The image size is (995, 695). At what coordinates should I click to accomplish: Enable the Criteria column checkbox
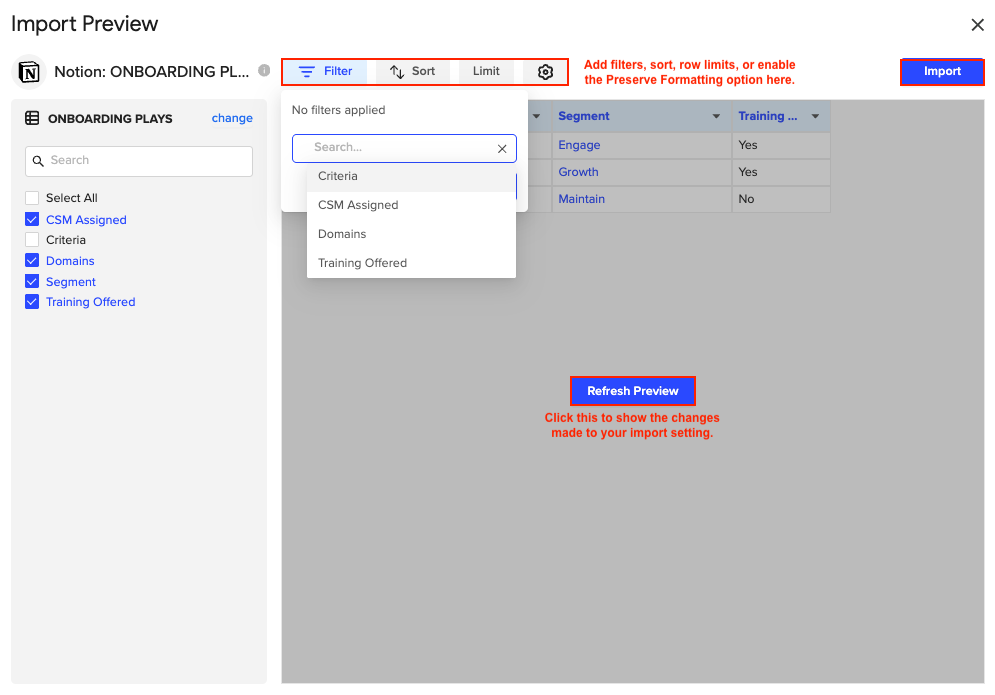coord(32,240)
